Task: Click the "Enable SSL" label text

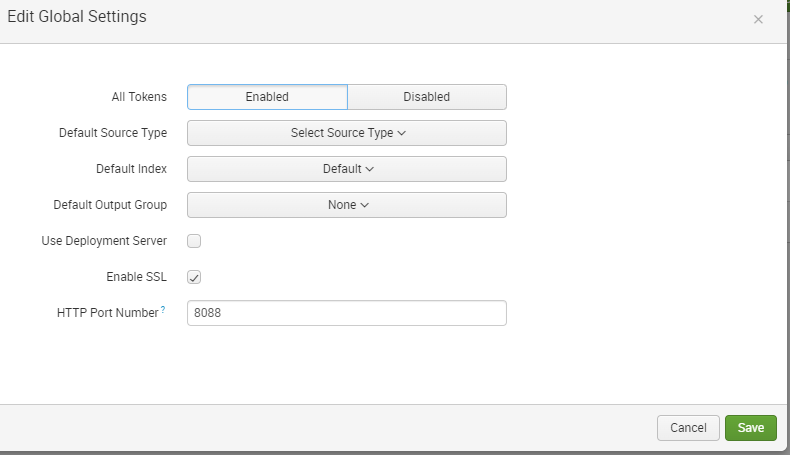Action: [136, 277]
